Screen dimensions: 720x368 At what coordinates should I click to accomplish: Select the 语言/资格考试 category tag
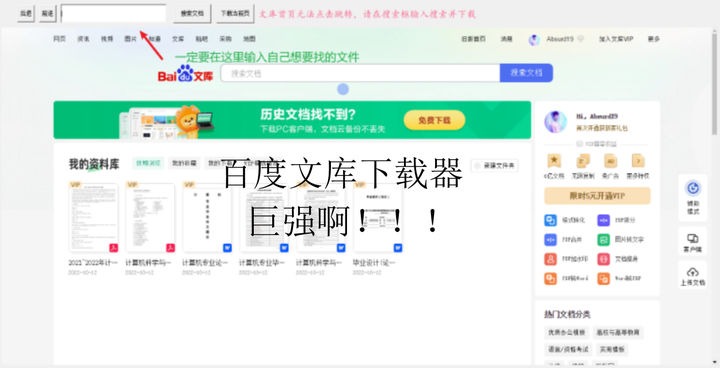point(568,350)
